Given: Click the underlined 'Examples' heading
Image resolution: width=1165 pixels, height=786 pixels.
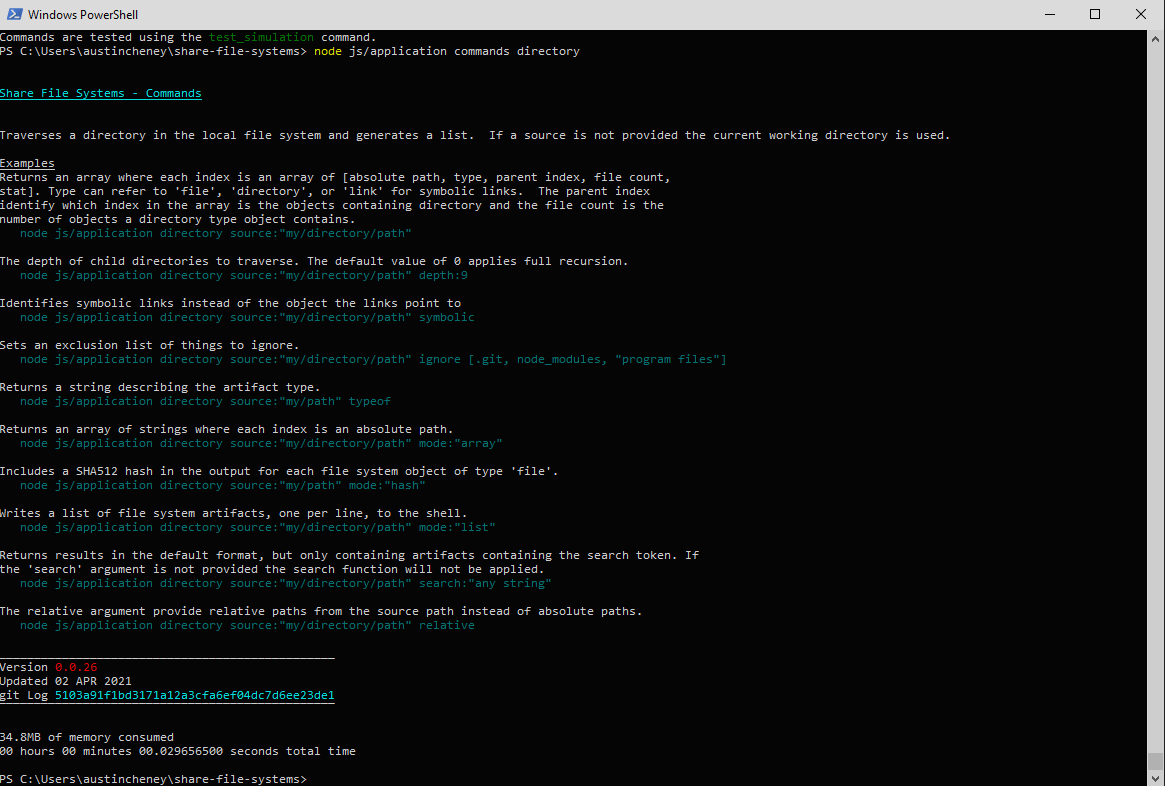Looking at the screenshot, I should (x=27, y=163).
